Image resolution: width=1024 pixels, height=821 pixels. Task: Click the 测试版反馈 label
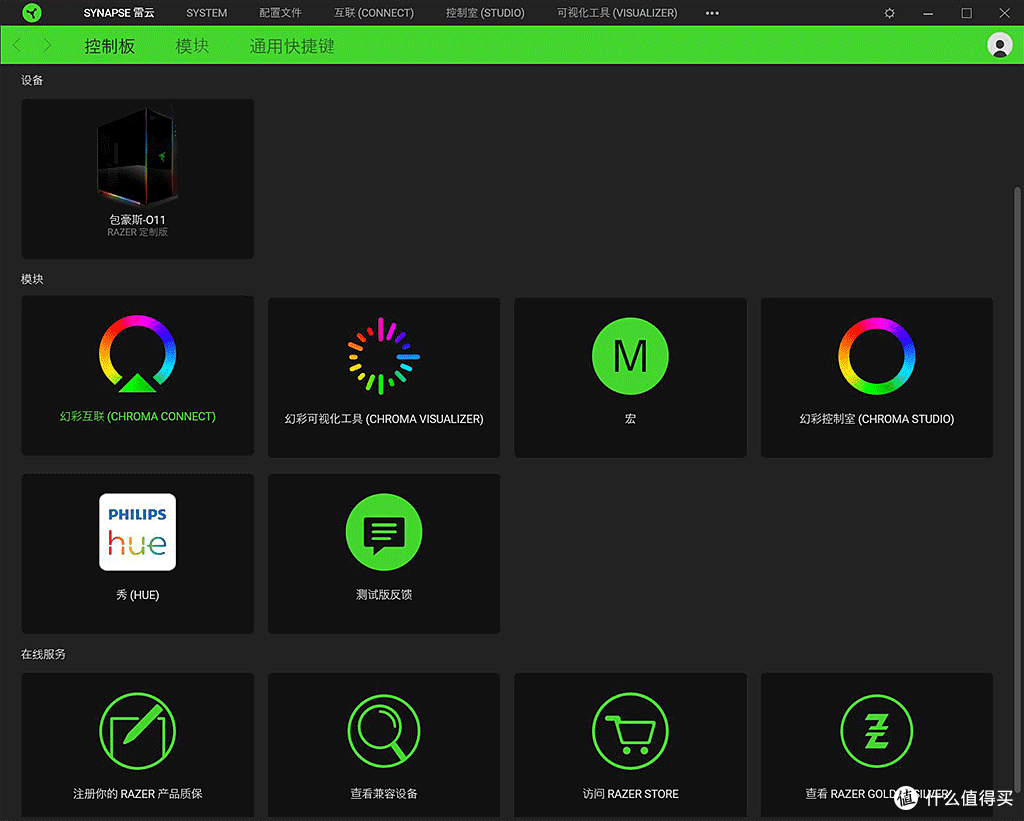coord(384,594)
